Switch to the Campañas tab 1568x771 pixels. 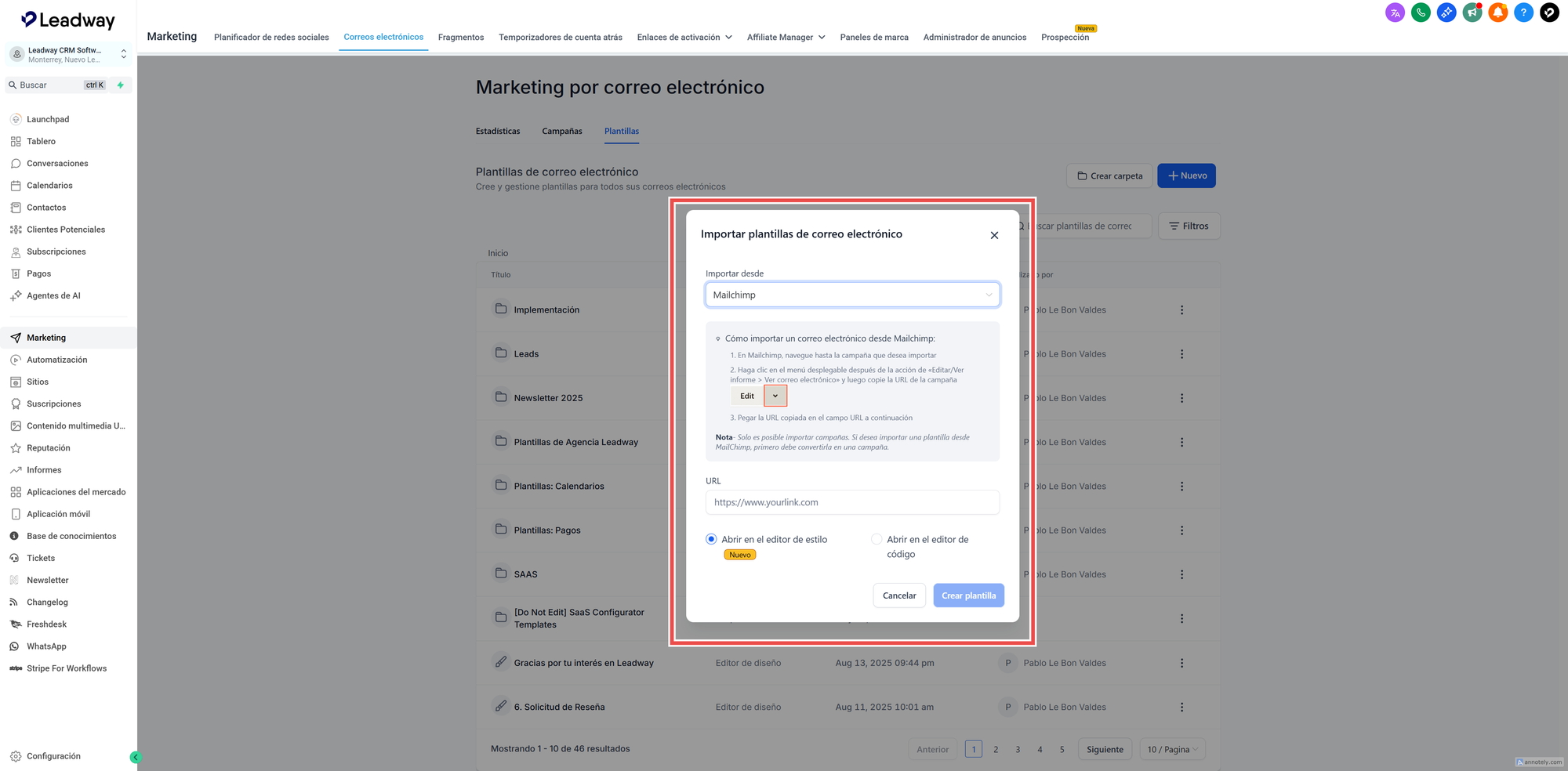click(x=562, y=131)
